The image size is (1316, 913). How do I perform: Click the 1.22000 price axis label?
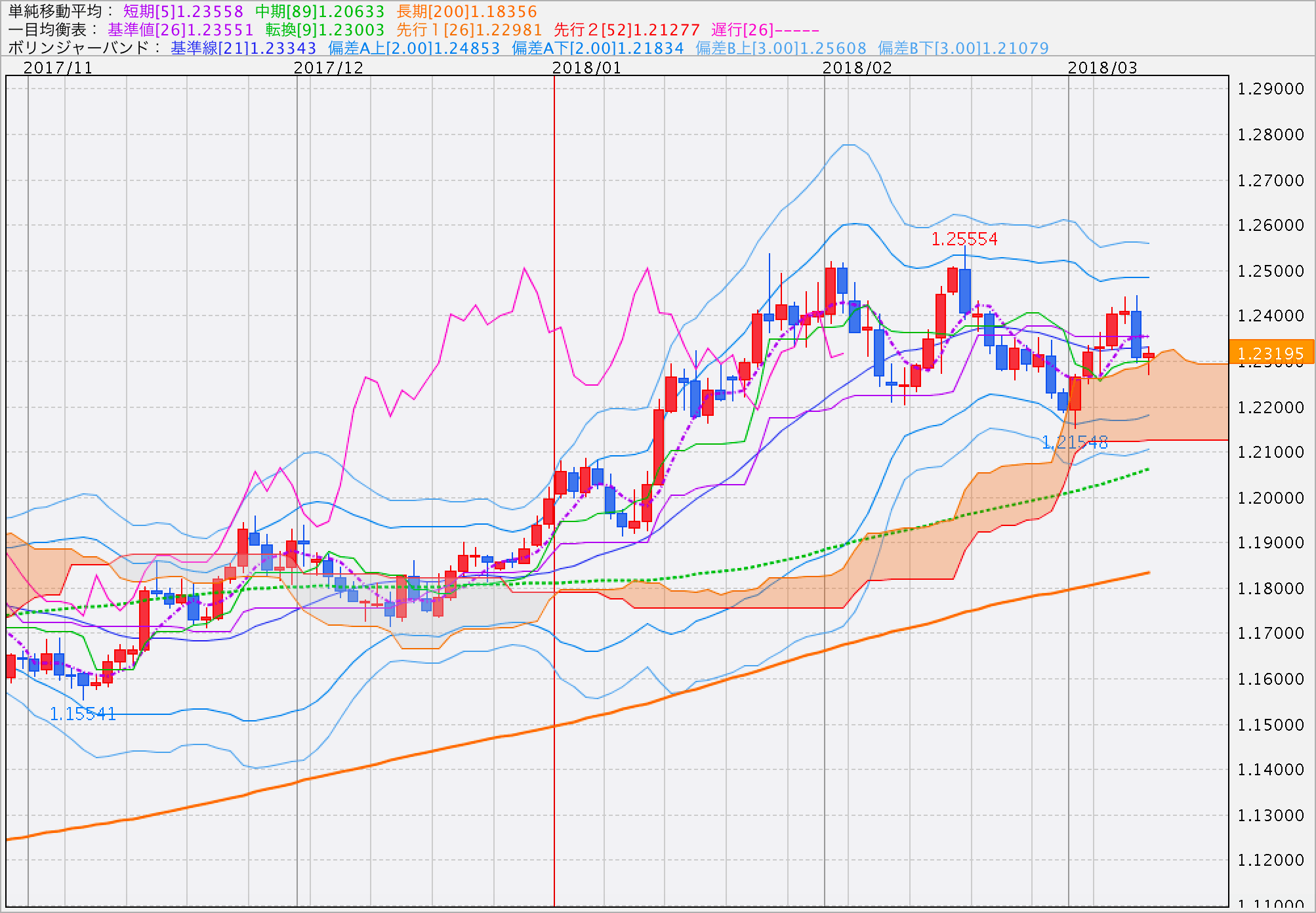tap(1271, 407)
